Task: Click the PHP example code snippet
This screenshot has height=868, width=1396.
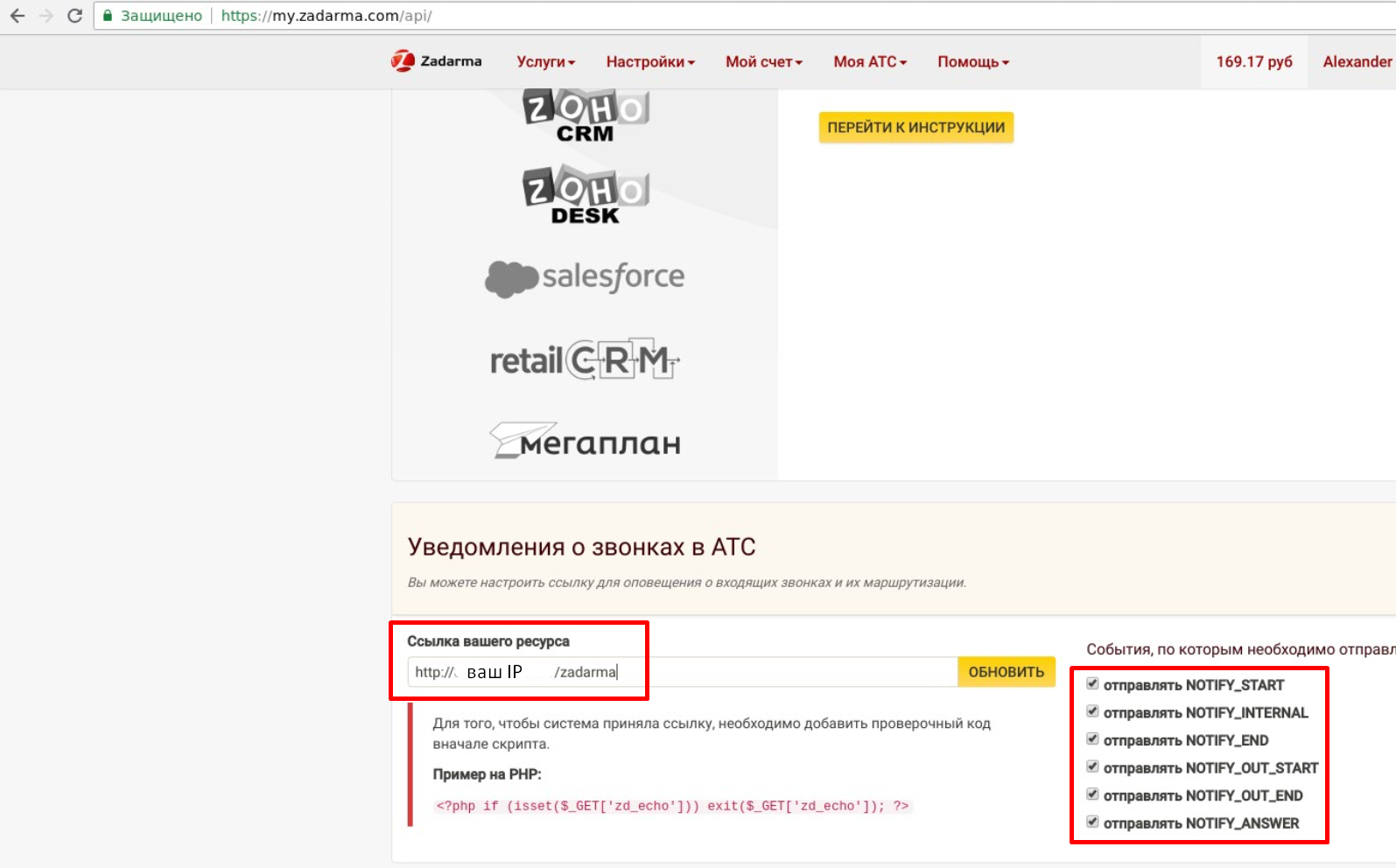Action: click(x=673, y=806)
